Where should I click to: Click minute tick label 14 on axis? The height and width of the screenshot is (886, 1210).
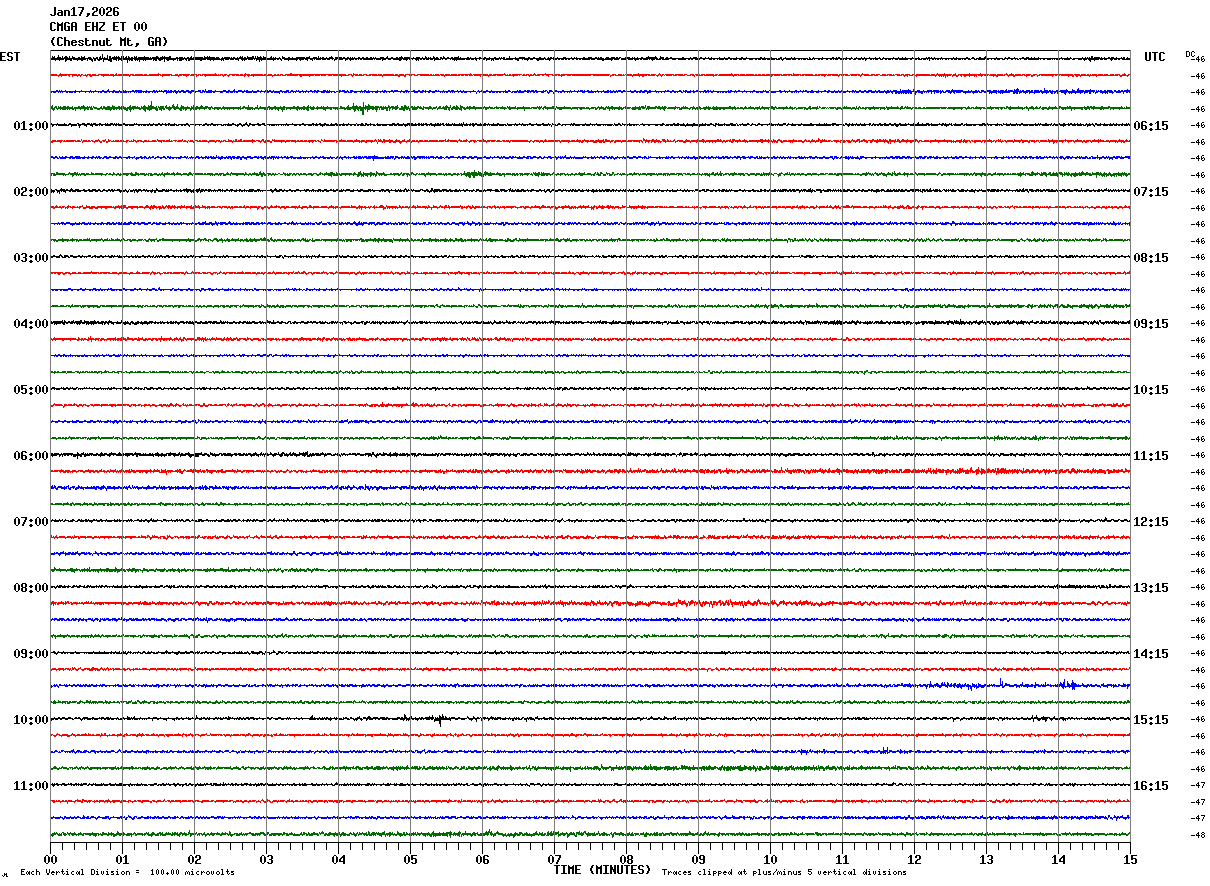pyautogui.click(x=1058, y=859)
